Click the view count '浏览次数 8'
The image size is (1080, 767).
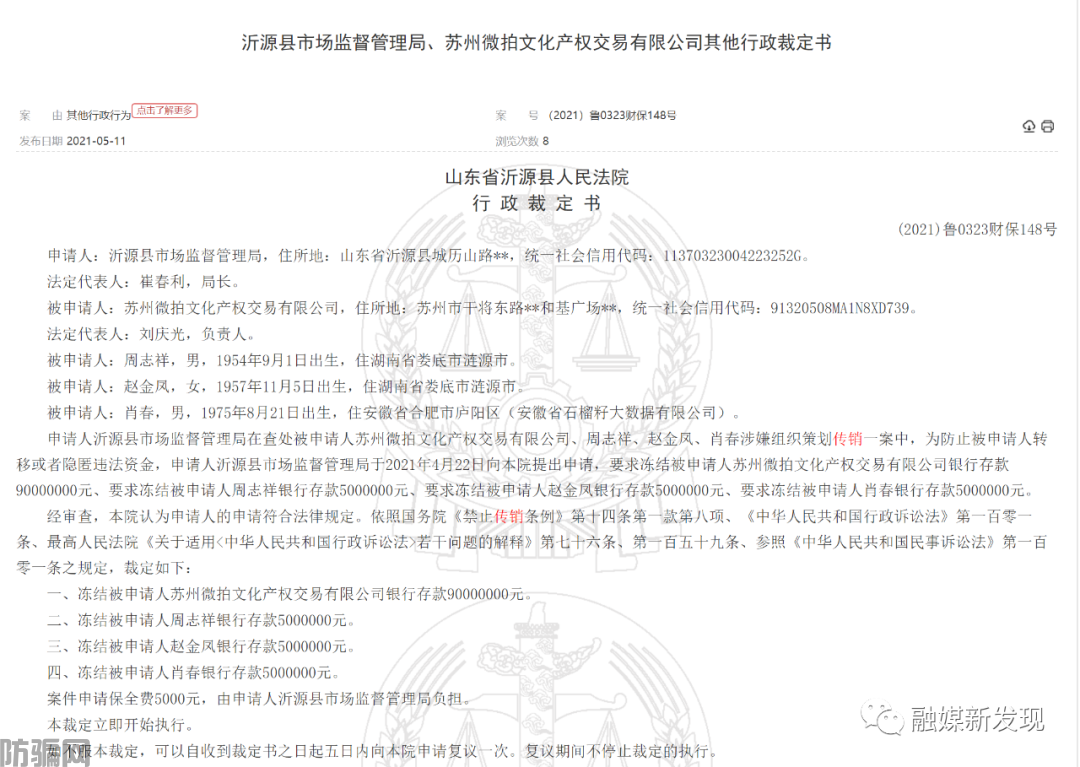point(522,141)
